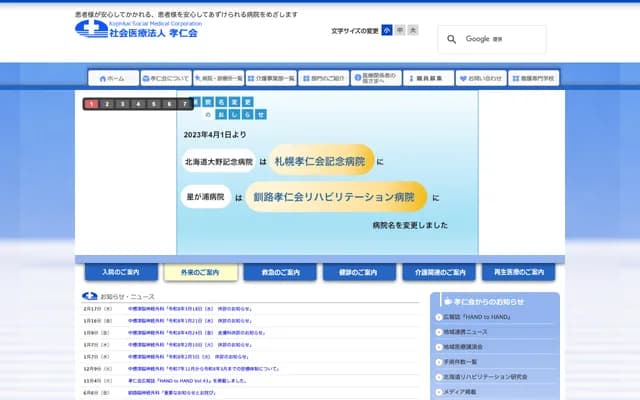This screenshot has width=640, height=400.
Task: Open the 再生医療のご案内 page
Action: pos(518,272)
